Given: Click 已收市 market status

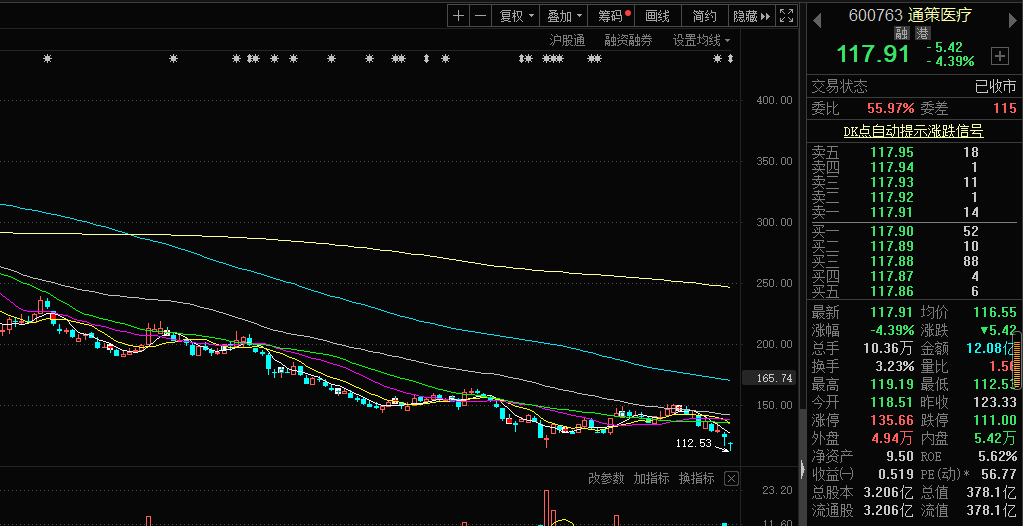Looking at the screenshot, I should coord(996,86).
